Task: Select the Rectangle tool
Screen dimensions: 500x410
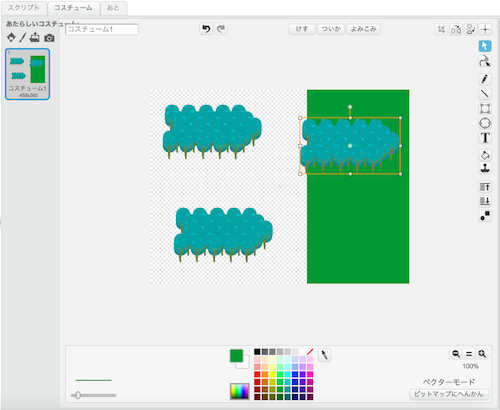Action: 485,108
